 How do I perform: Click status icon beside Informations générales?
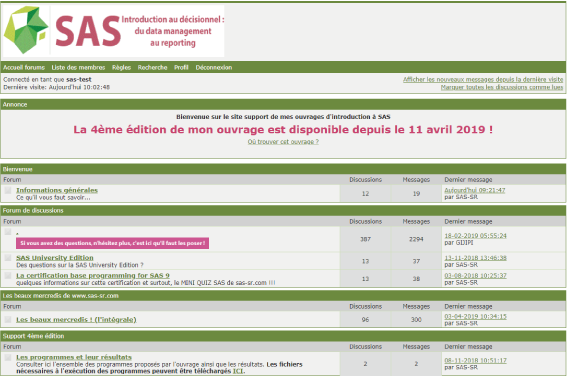coord(8,190)
